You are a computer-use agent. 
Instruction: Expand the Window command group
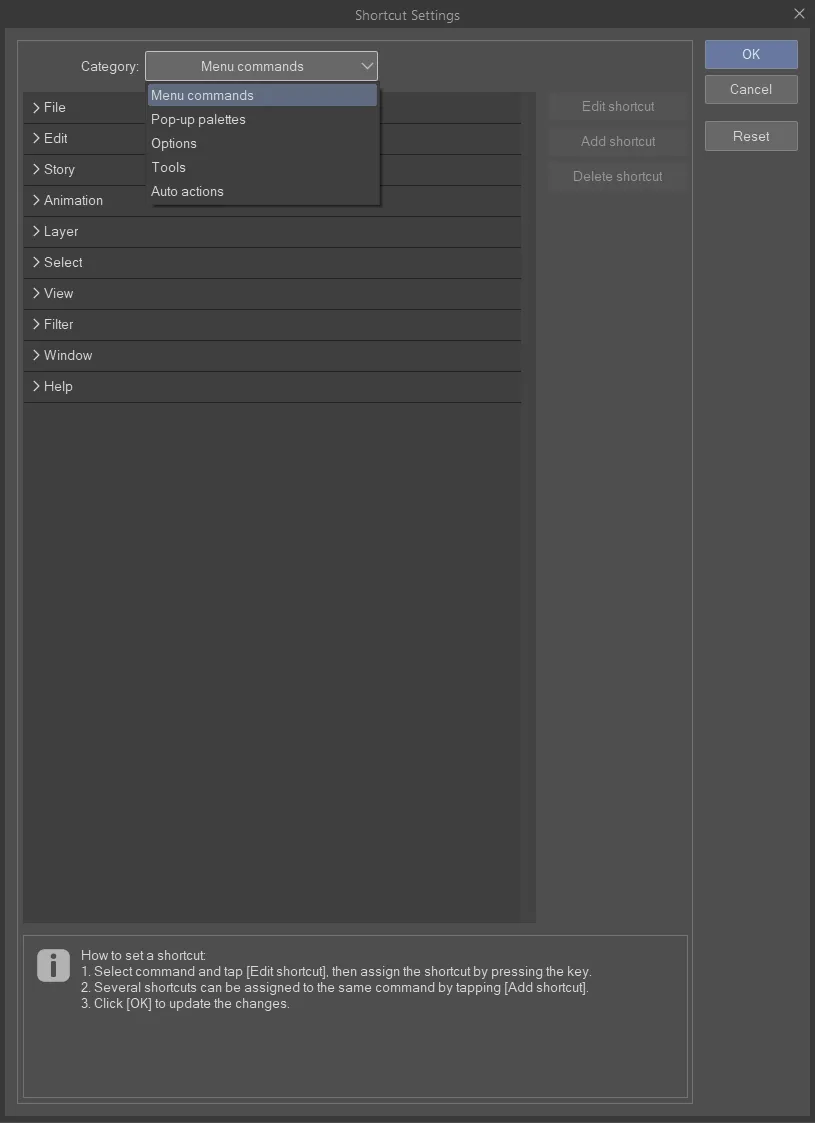pos(37,356)
